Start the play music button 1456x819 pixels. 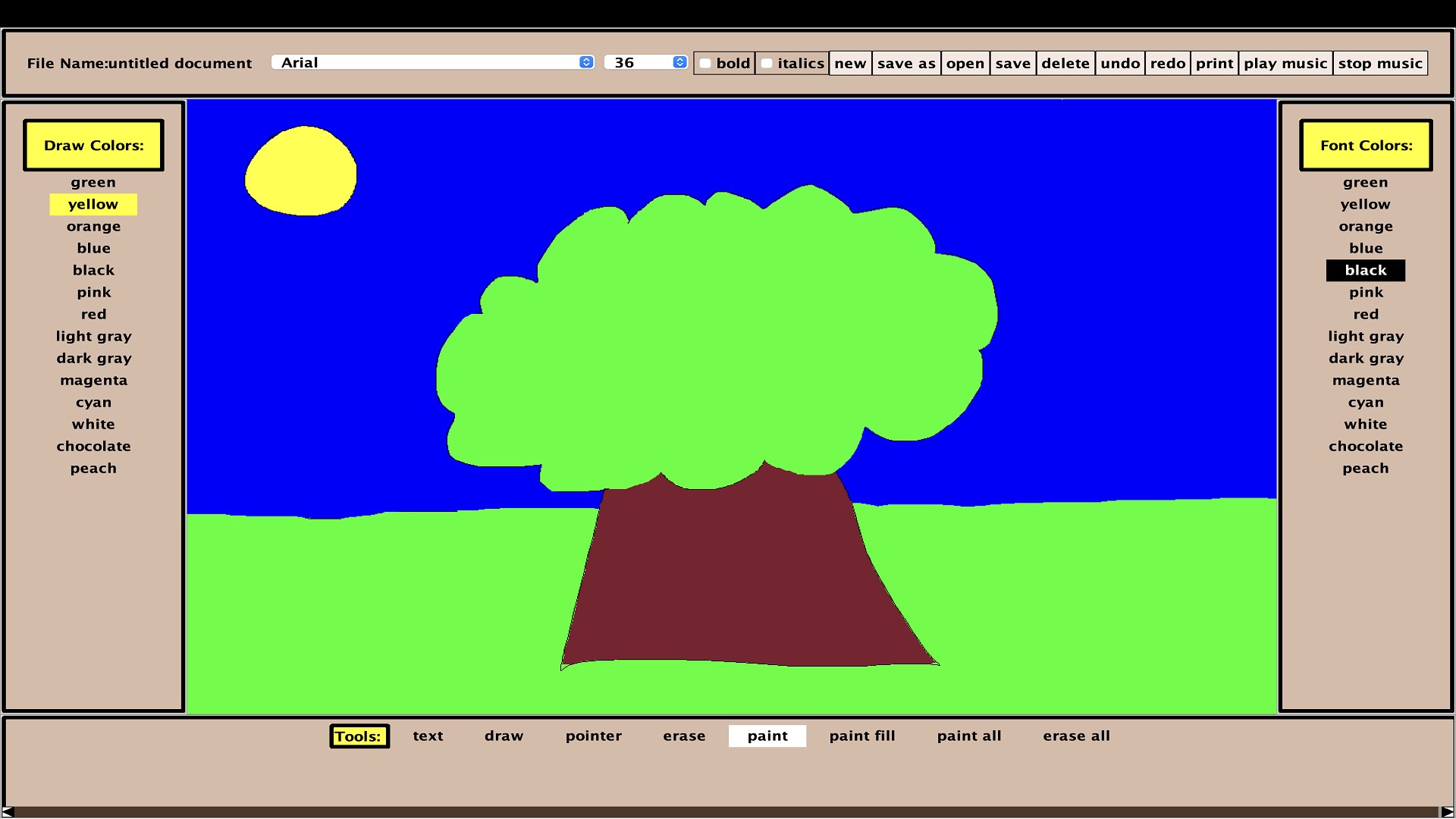point(1285,63)
